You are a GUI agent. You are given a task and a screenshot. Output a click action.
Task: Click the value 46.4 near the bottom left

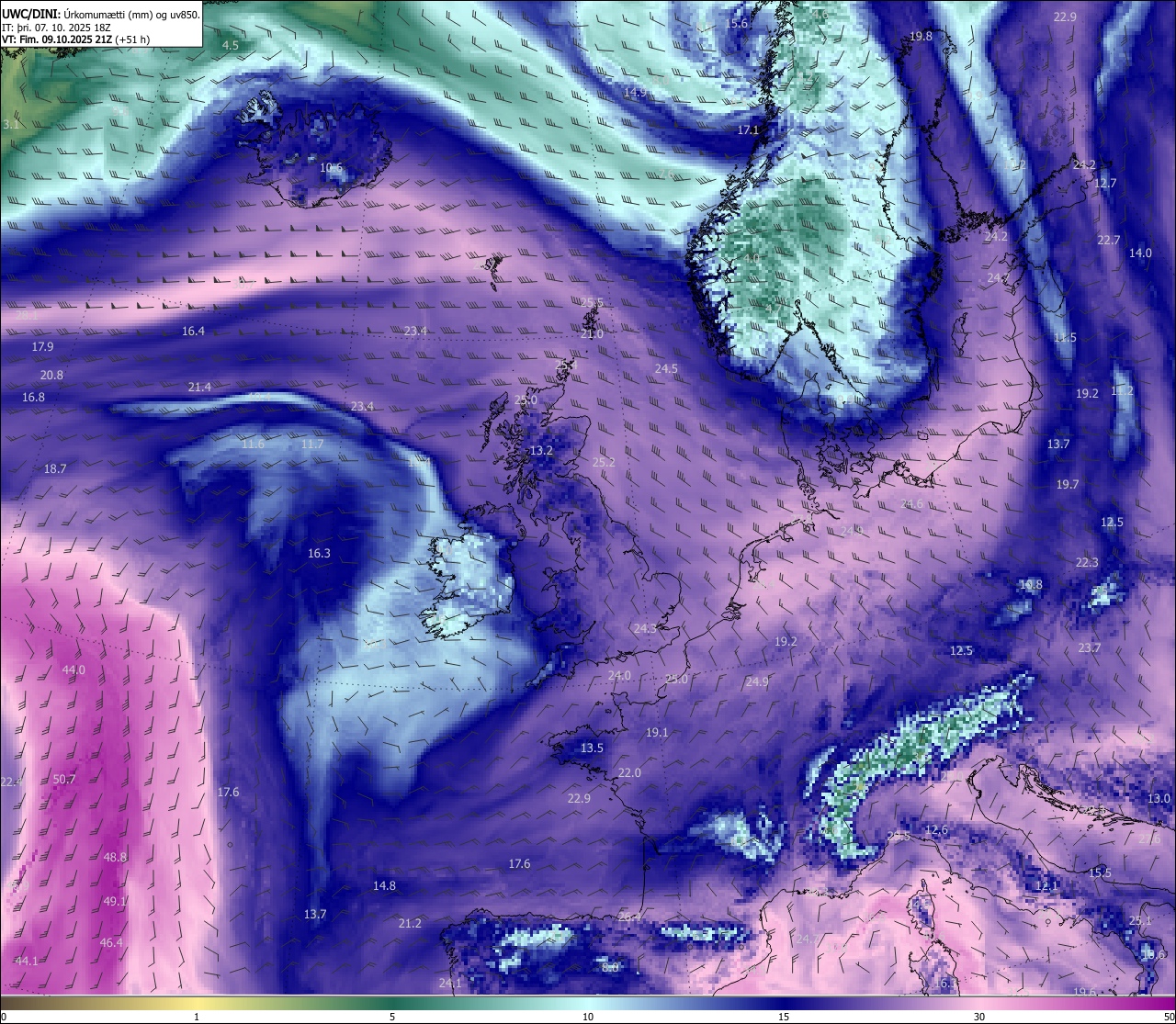[x=111, y=942]
